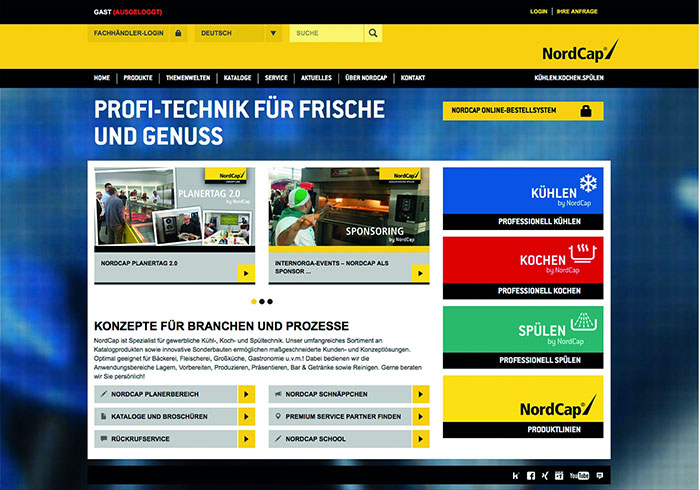Switch to the second carousel slide dot

(261, 301)
